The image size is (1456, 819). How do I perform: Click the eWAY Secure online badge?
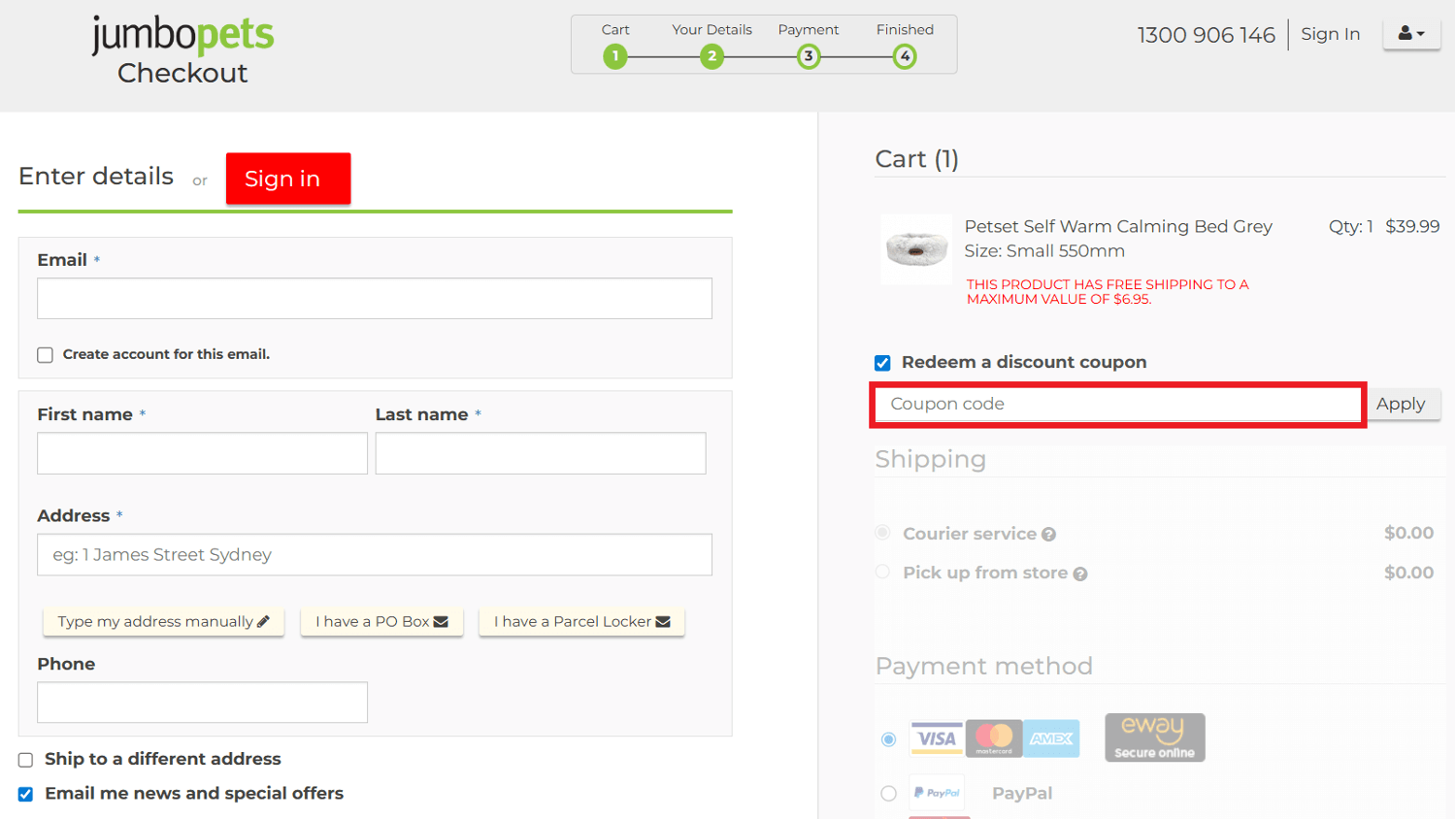click(1154, 737)
